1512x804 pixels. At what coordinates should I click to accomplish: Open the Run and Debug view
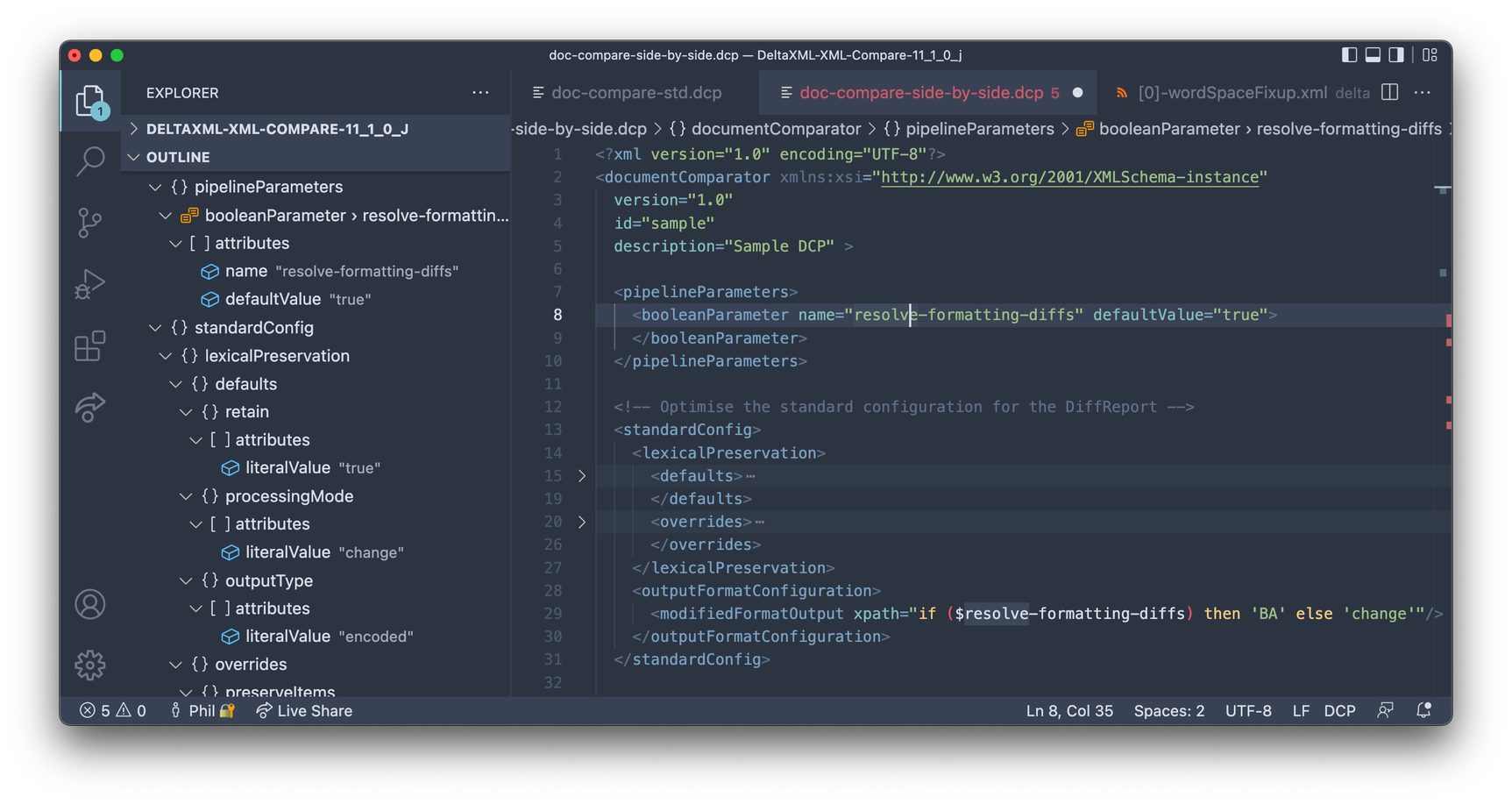click(89, 284)
